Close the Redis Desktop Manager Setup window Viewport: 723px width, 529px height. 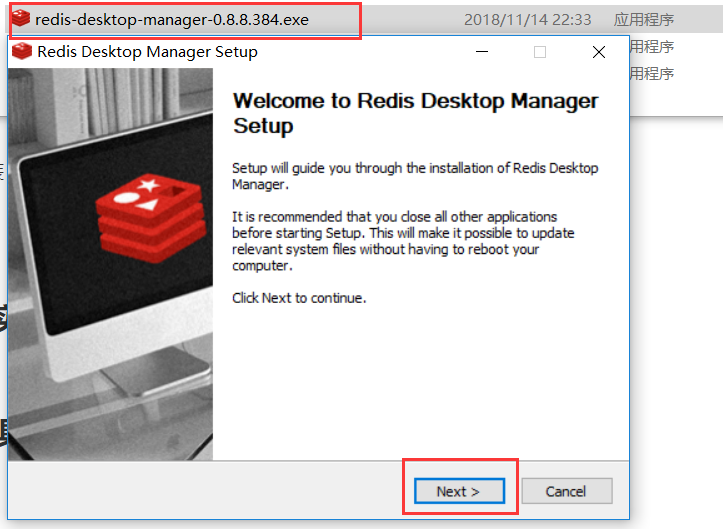click(599, 52)
